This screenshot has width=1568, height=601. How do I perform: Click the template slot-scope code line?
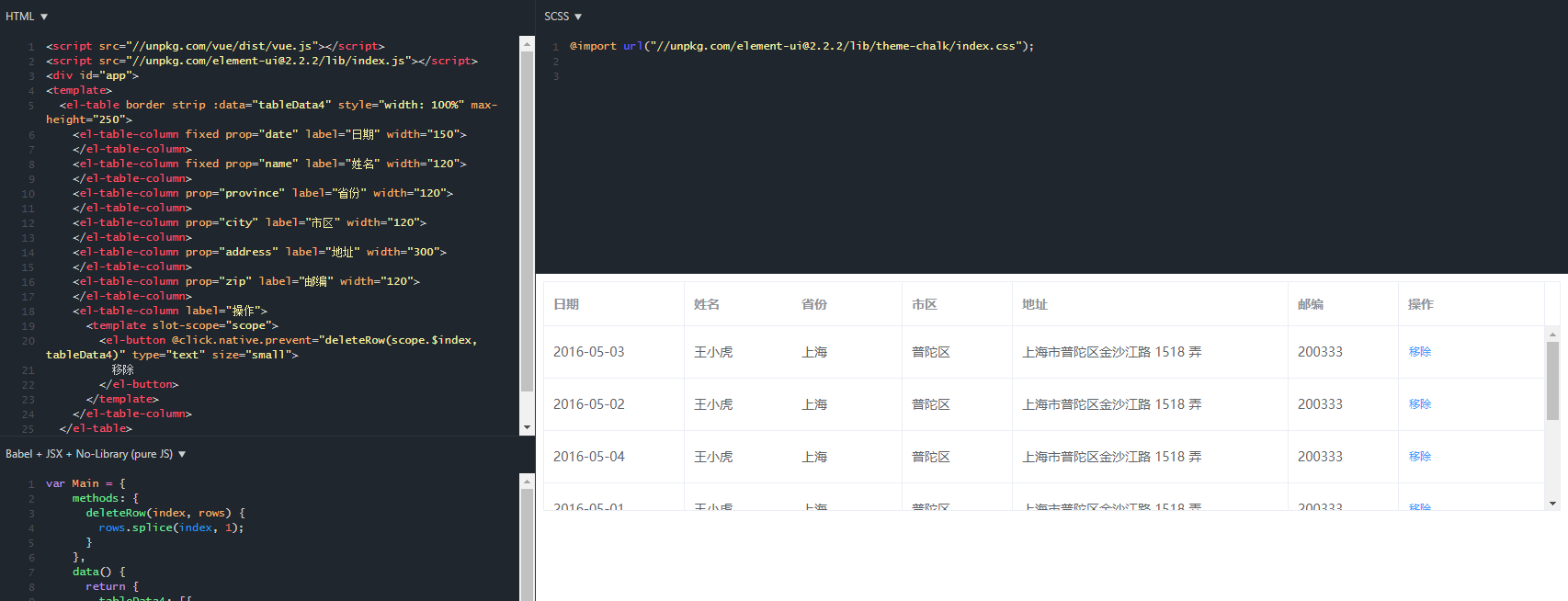point(182,325)
